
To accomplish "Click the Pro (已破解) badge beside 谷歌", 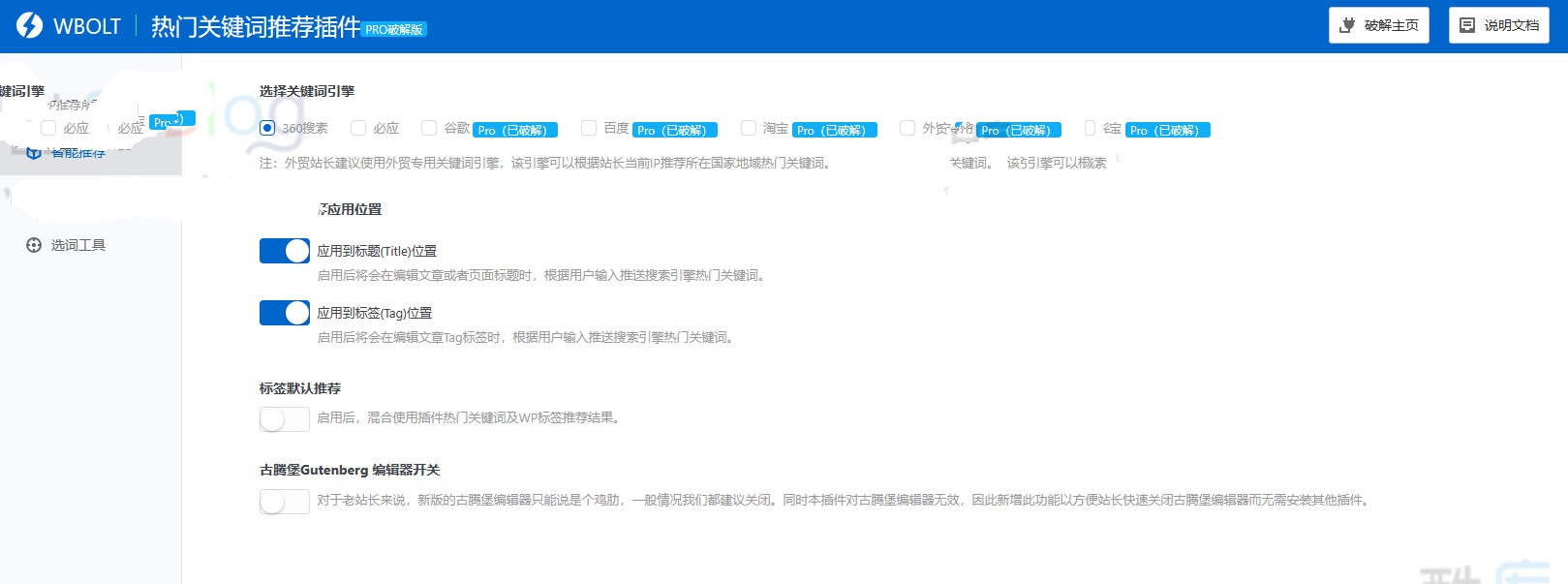I will click(515, 130).
